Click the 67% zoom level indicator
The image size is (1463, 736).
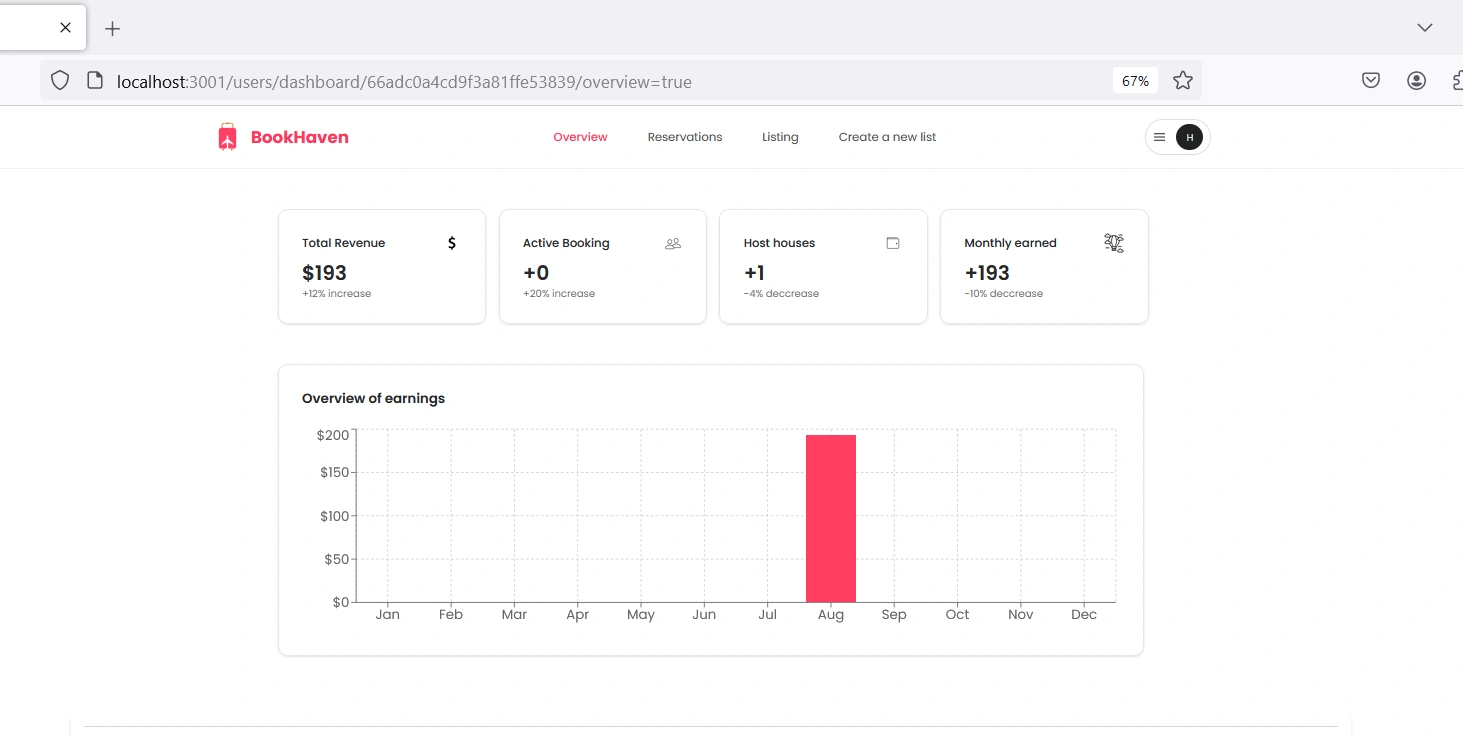[1135, 81]
